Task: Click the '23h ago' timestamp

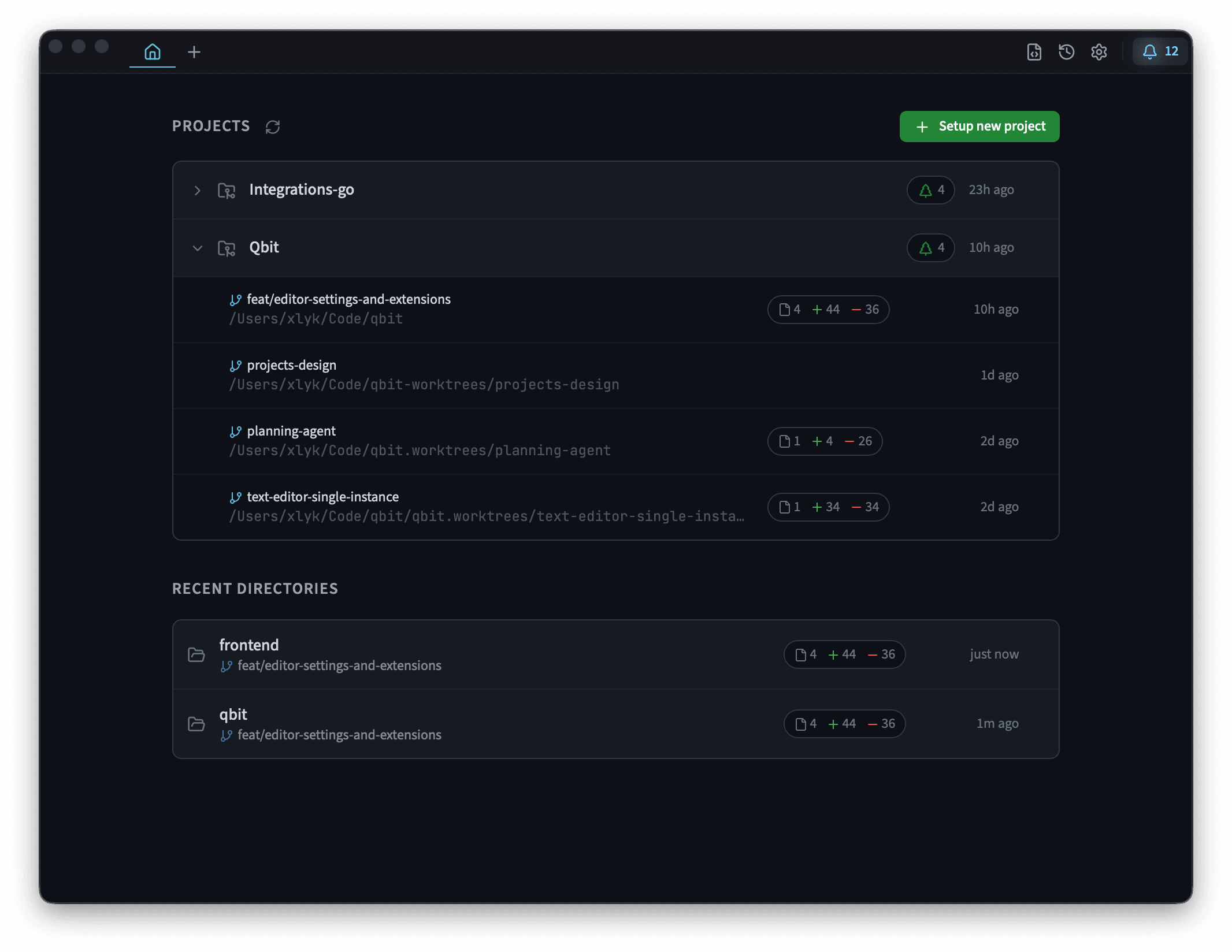Action: 991,190
